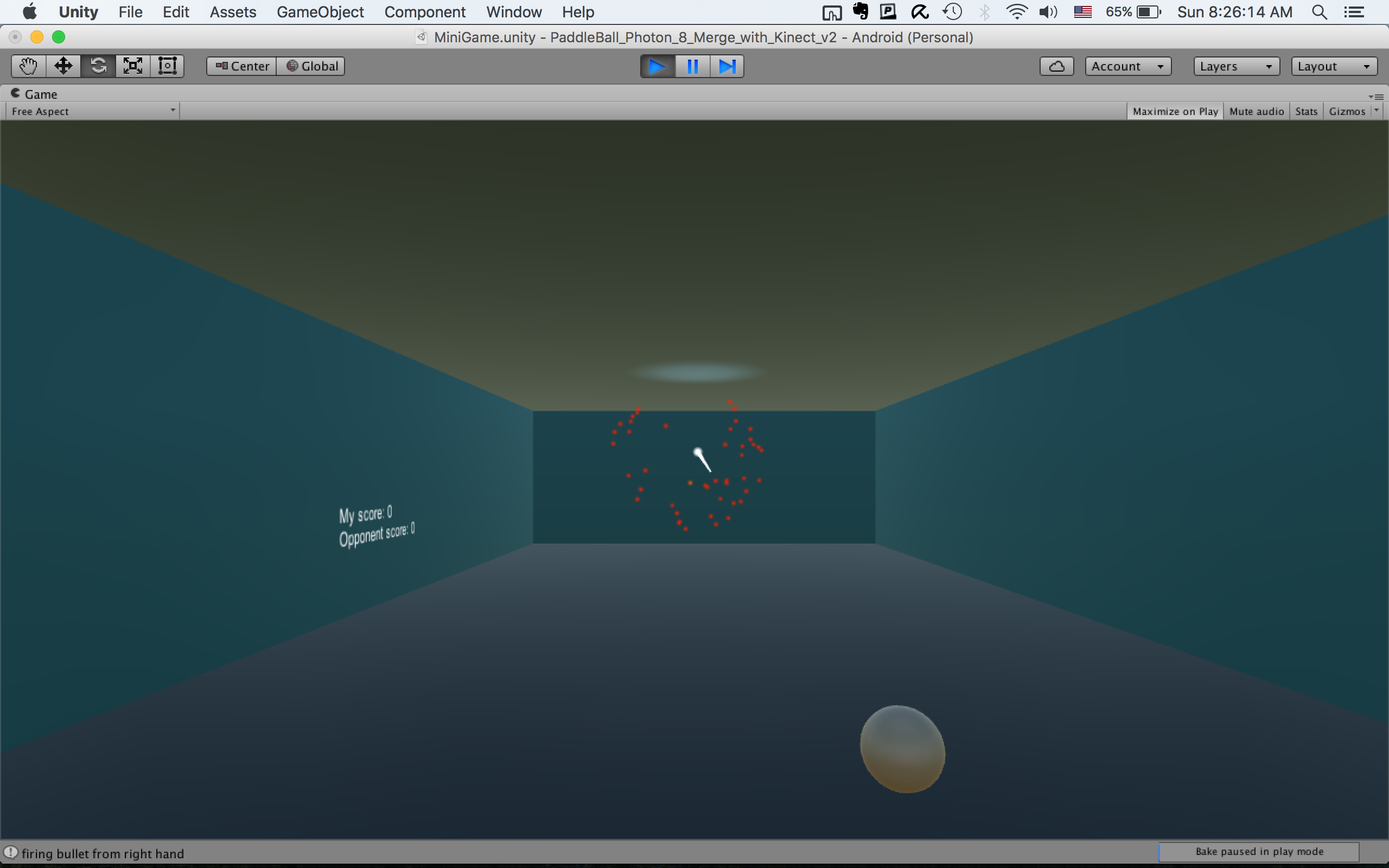This screenshot has height=868, width=1389.
Task: Open the Free Aspect dropdown
Action: coord(93,111)
